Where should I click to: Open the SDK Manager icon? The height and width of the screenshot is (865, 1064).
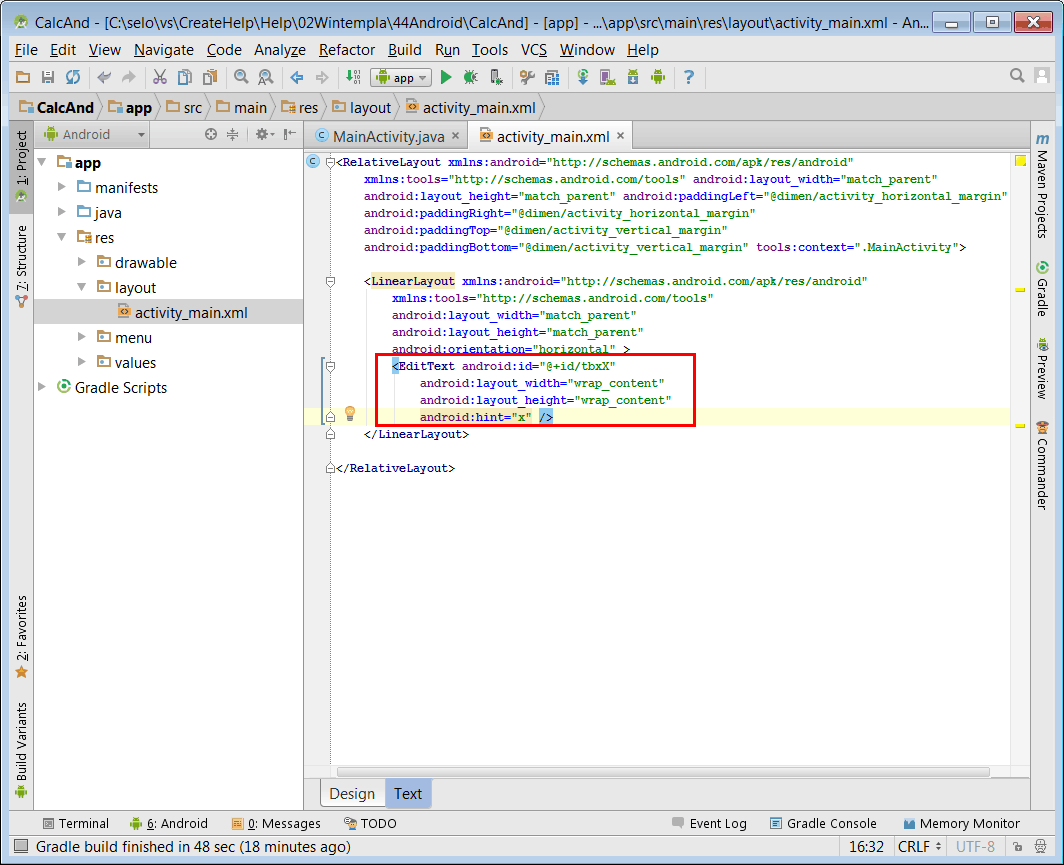pos(633,77)
